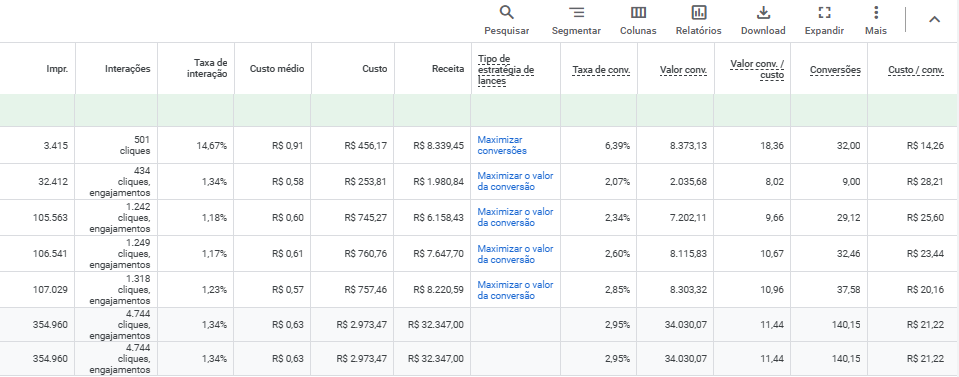Open the Relatórios reports menu
959x377 pixels.
(x=698, y=20)
